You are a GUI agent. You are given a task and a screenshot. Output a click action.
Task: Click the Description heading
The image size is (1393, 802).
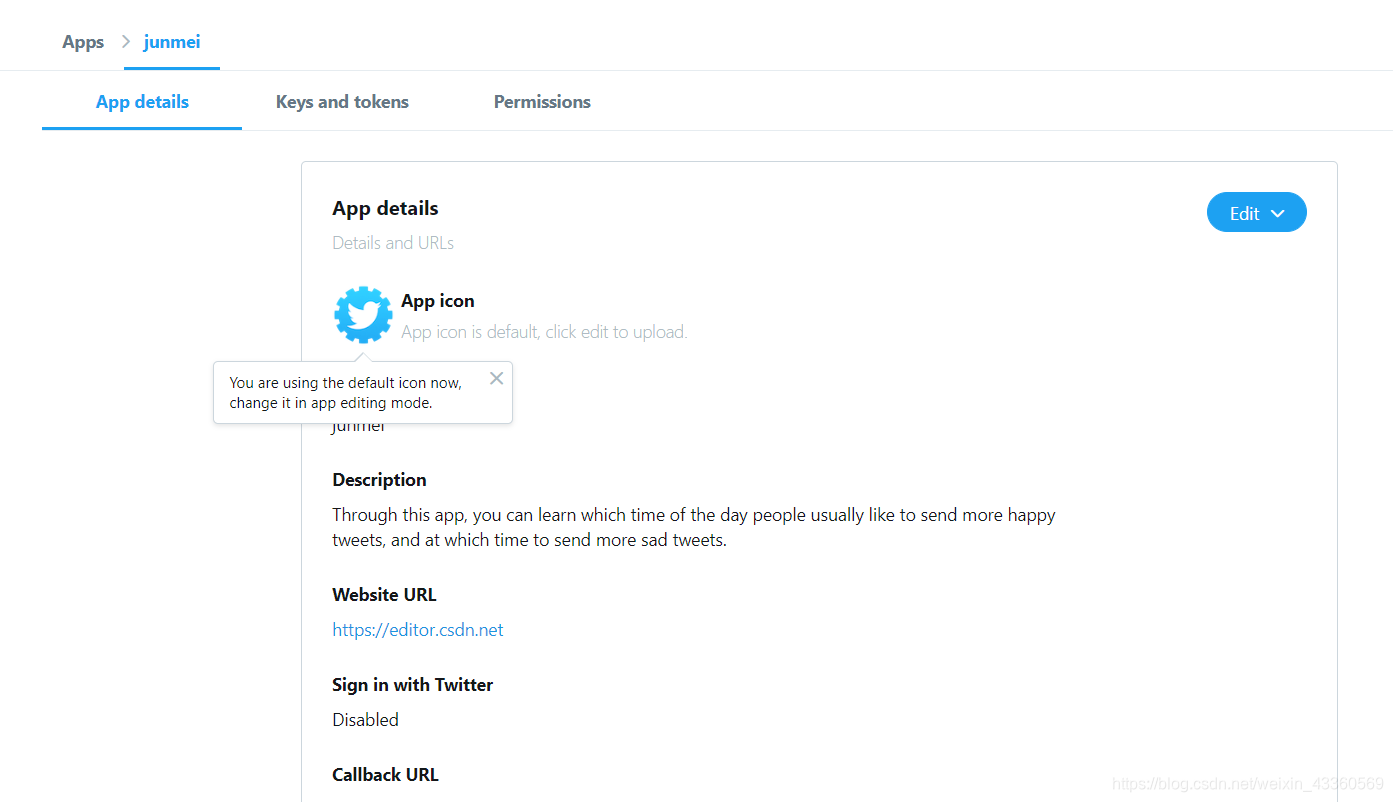pyautogui.click(x=379, y=480)
